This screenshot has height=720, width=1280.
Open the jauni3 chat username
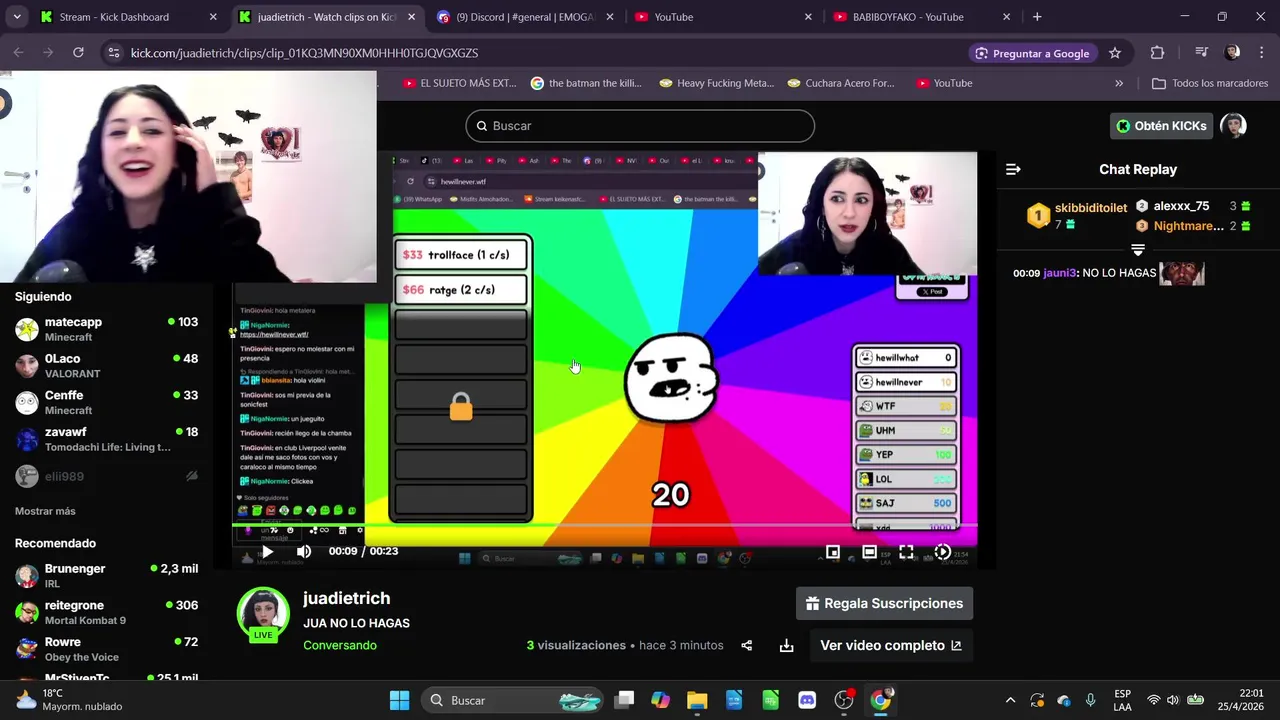pyautogui.click(x=1060, y=273)
